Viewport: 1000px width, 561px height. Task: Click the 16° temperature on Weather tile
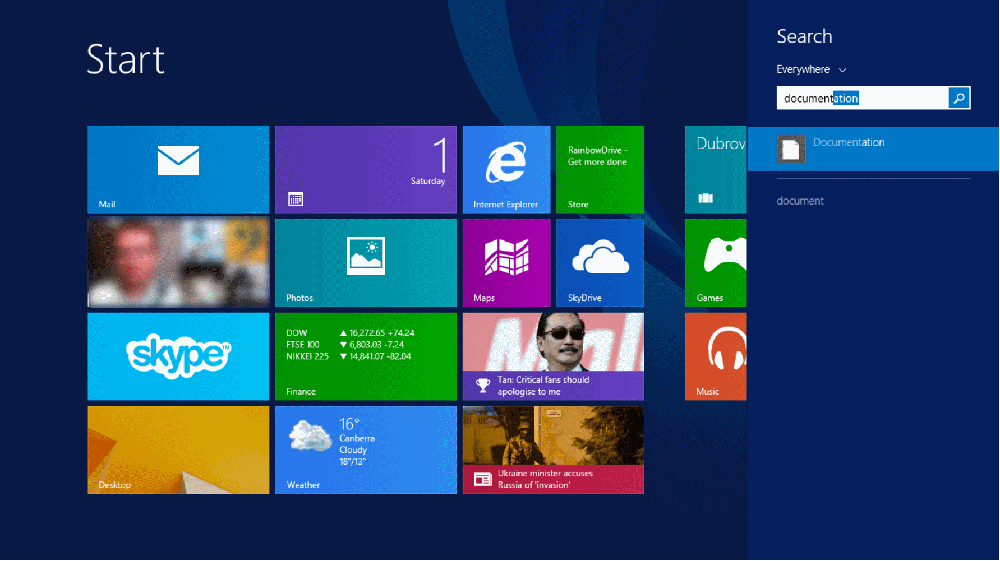pos(349,424)
